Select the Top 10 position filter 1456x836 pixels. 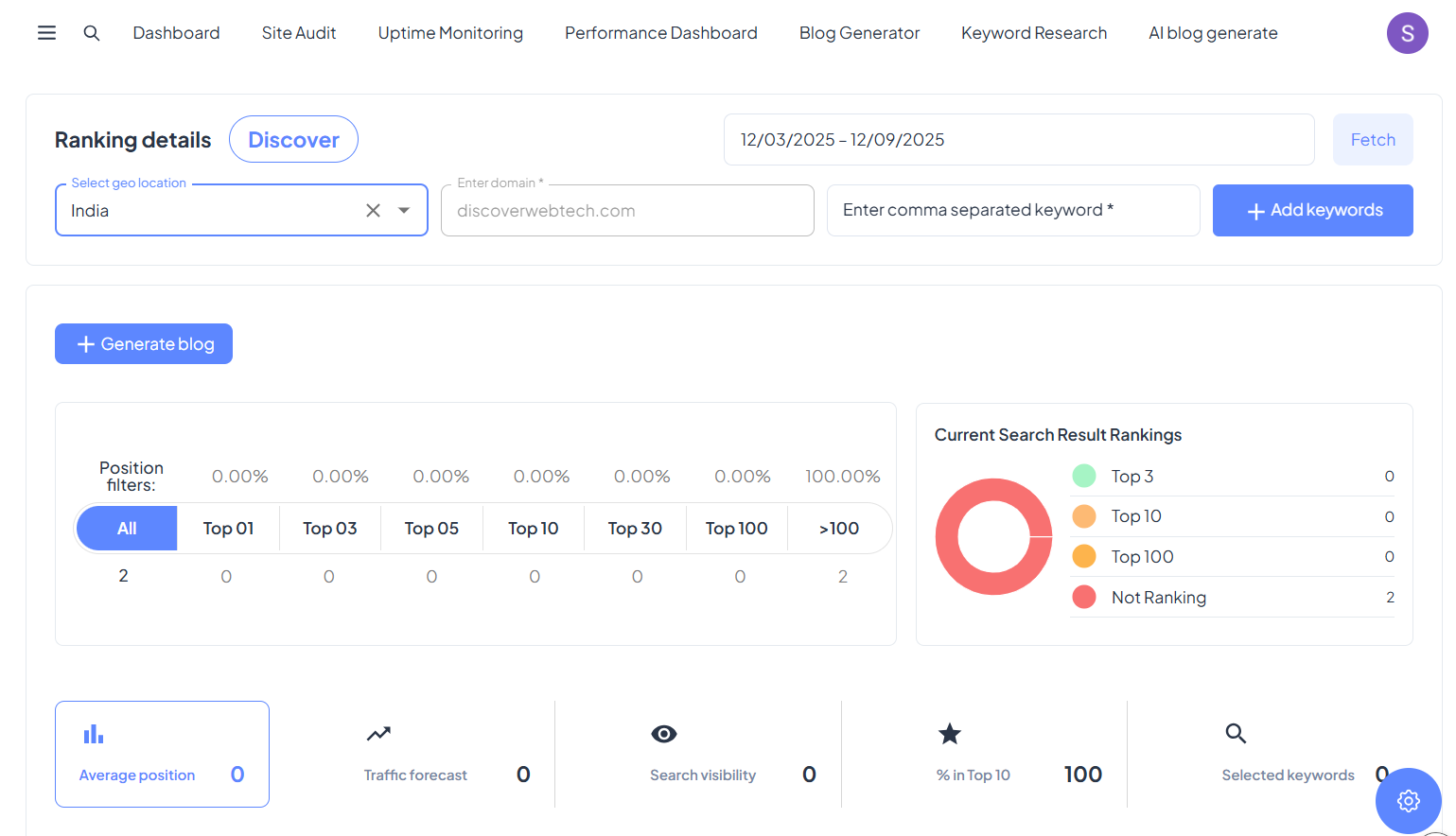point(533,529)
